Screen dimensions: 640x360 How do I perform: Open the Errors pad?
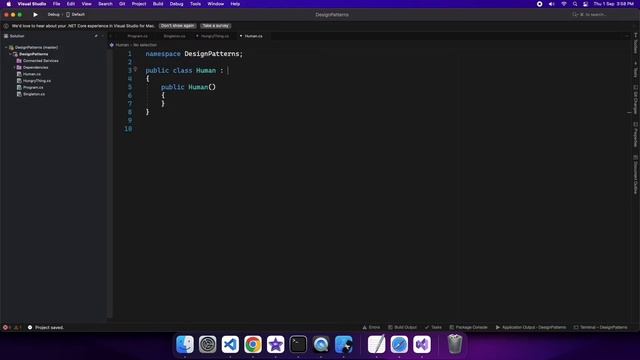pos(371,327)
